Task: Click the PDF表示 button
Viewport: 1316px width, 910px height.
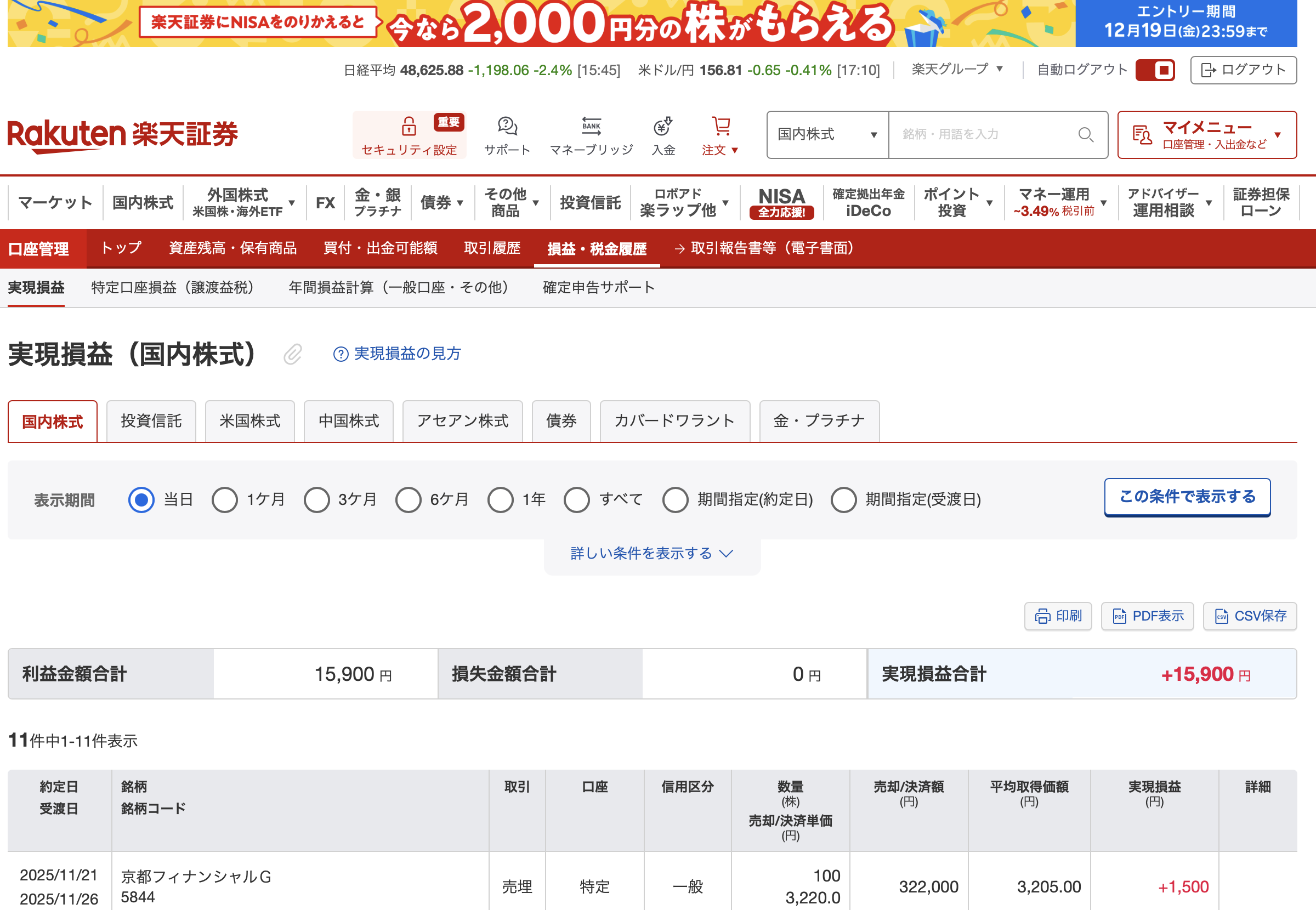Action: (x=1147, y=616)
